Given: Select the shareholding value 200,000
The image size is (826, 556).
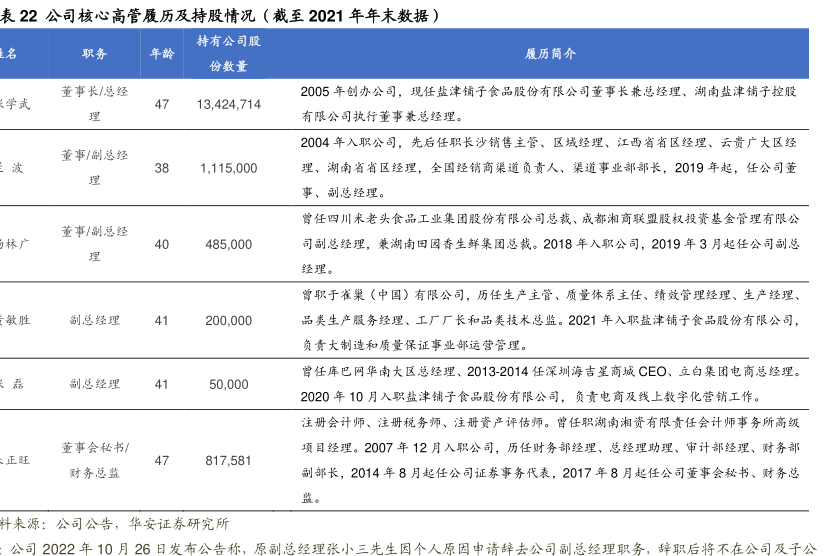Looking at the screenshot, I should (x=229, y=320).
